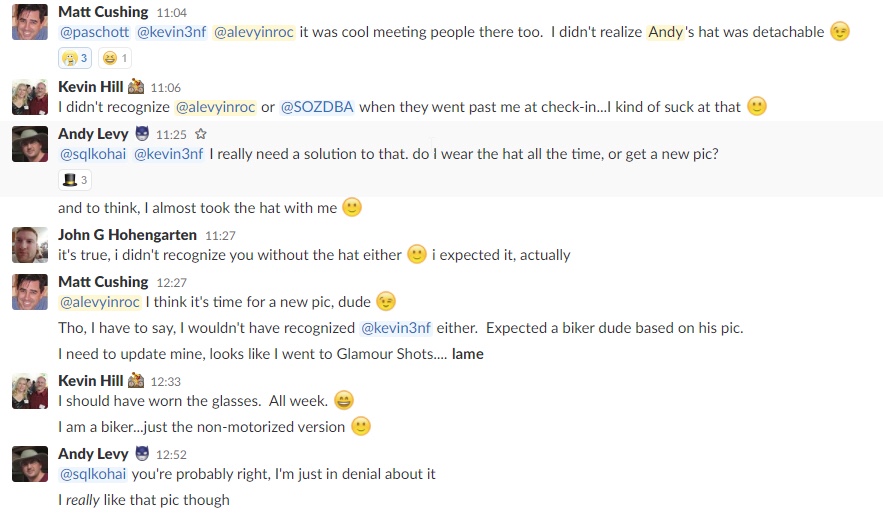Open Kevin Hill's avatar at 11:06

click(30, 97)
